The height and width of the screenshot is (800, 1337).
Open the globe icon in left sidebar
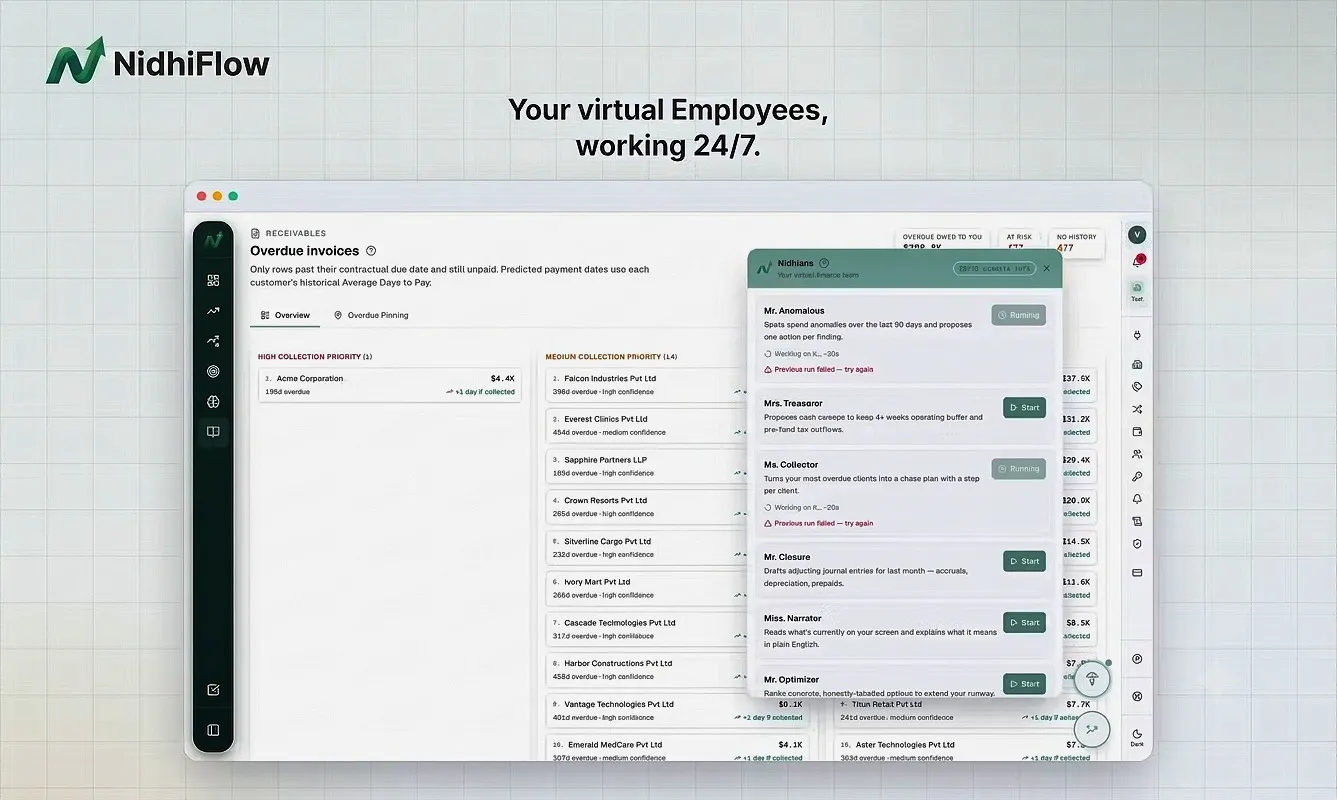[x=213, y=402]
